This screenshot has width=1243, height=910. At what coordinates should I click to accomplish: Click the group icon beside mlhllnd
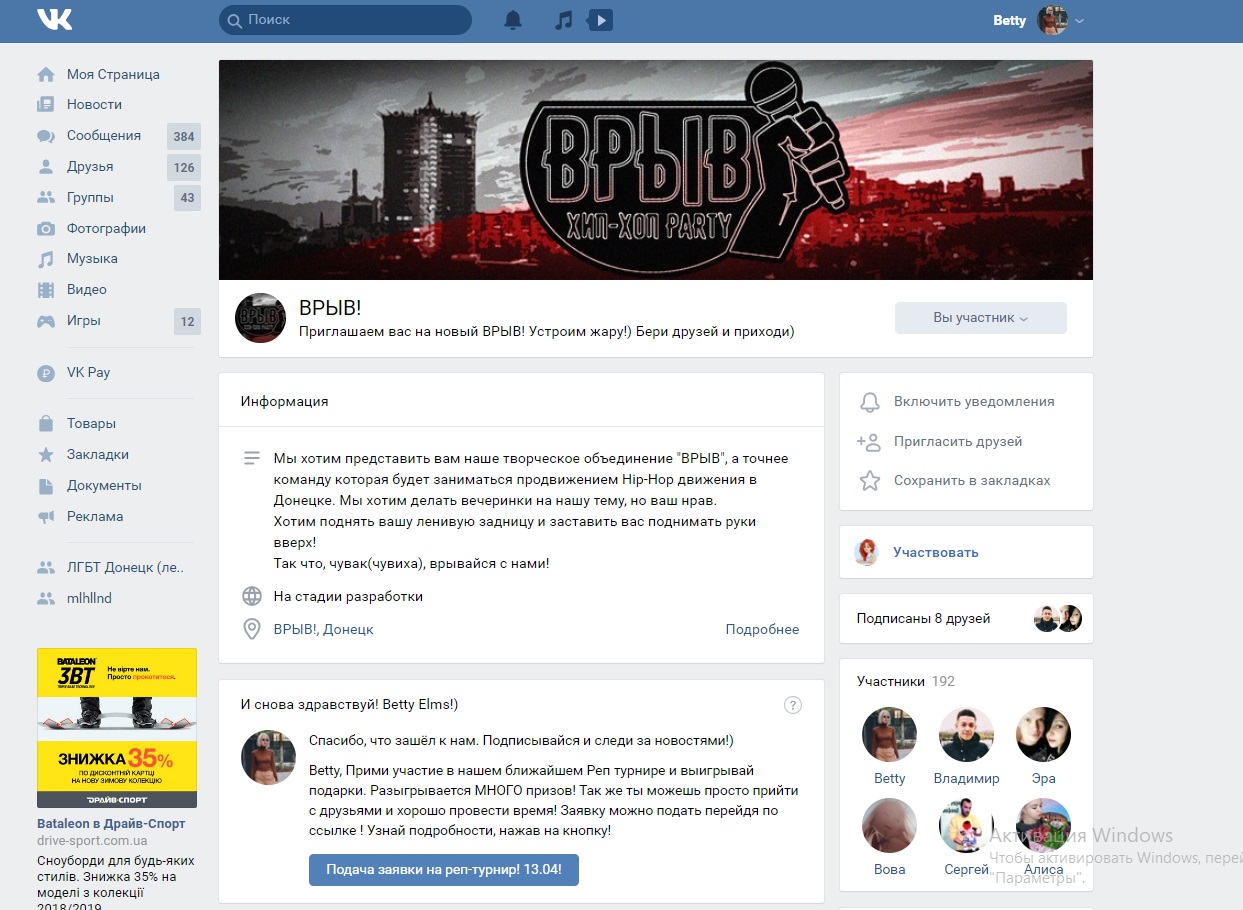46,599
